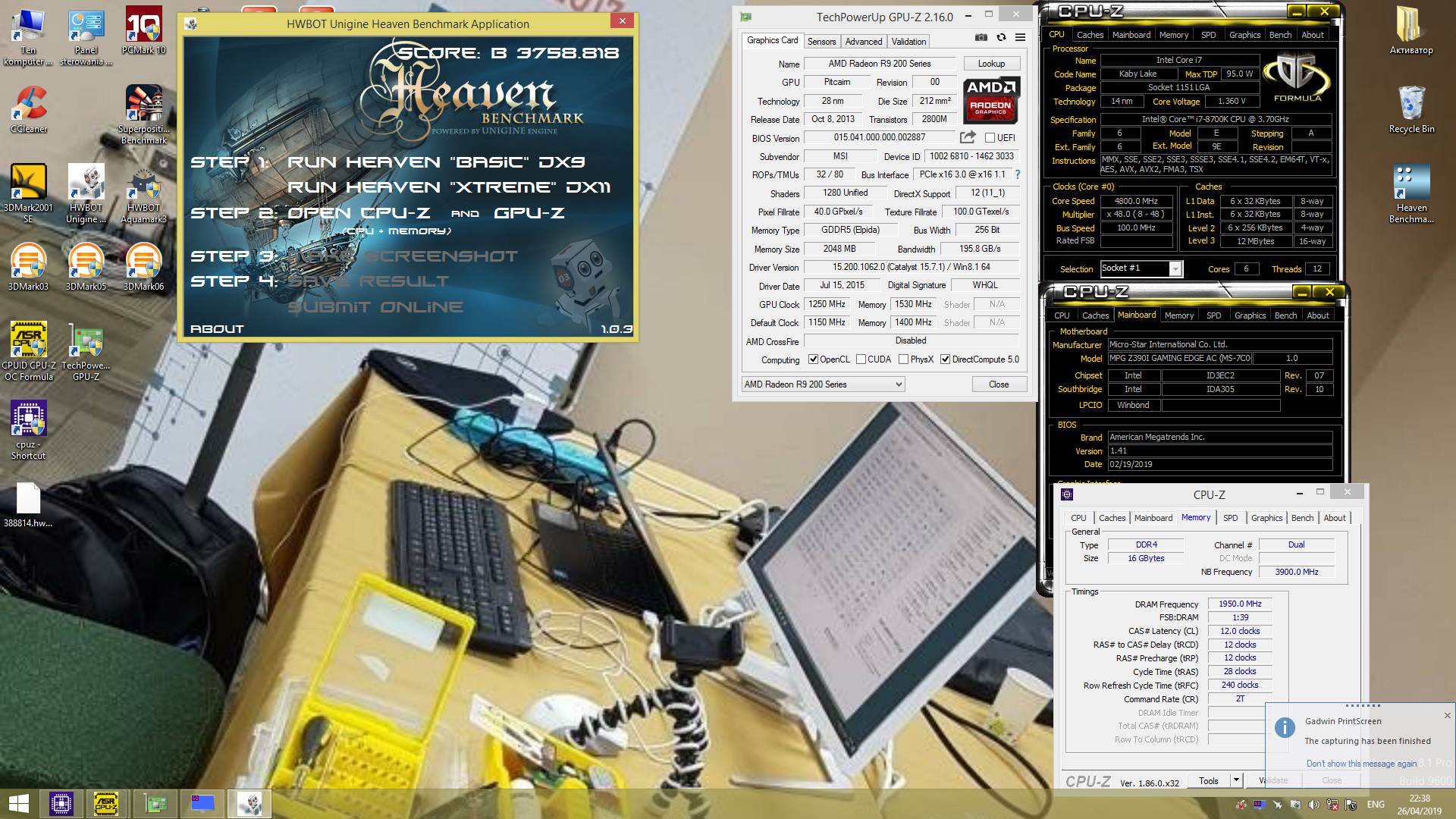
Task: Click GPU-Z refresh icon
Action: coord(1001,37)
